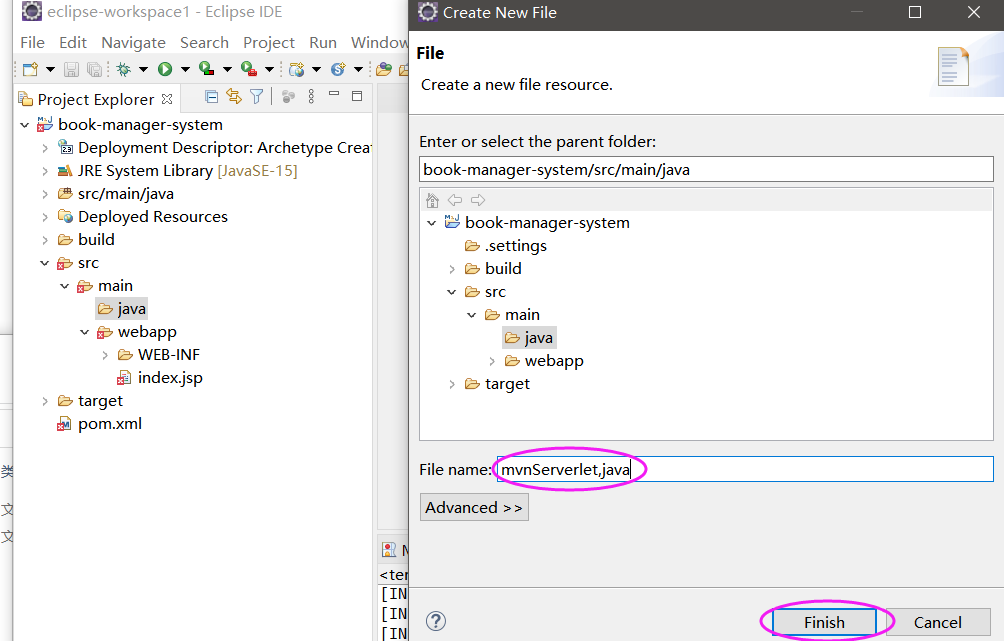1004x641 pixels.
Task: Expand webapp folder in dialog tree
Action: pyautogui.click(x=492, y=361)
